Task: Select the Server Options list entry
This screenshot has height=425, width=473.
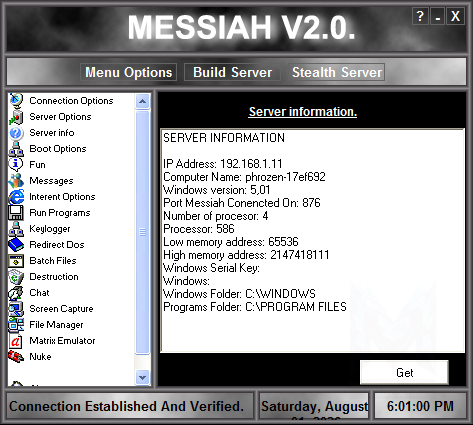Action: coord(60,117)
